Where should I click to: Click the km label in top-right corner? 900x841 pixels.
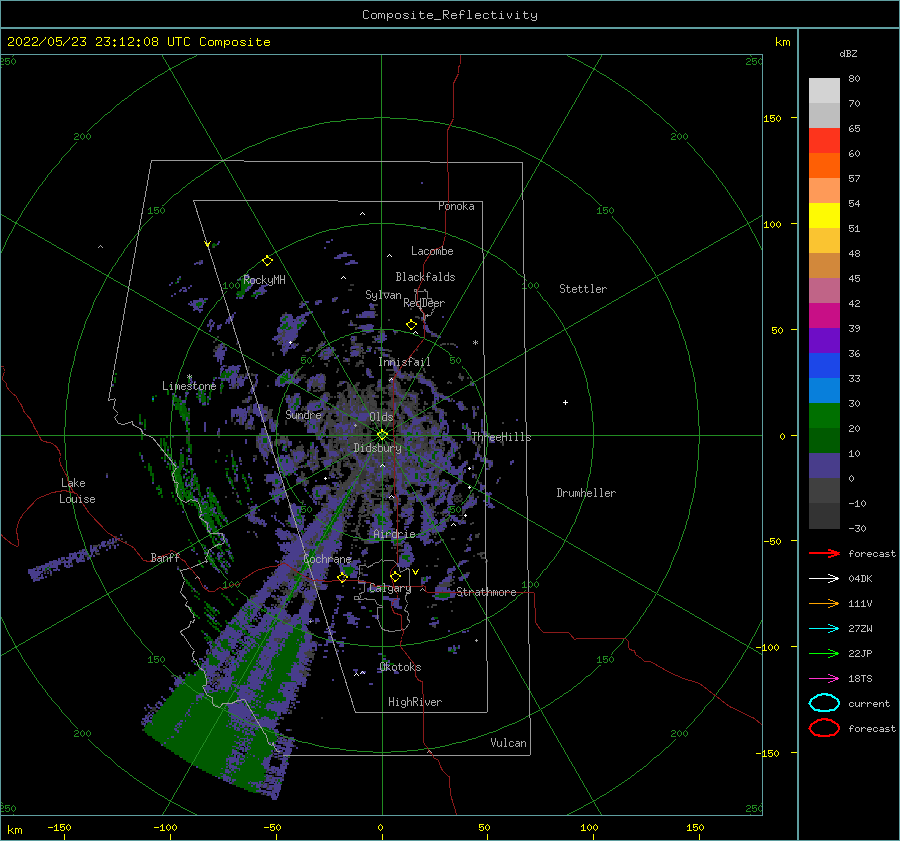783,42
